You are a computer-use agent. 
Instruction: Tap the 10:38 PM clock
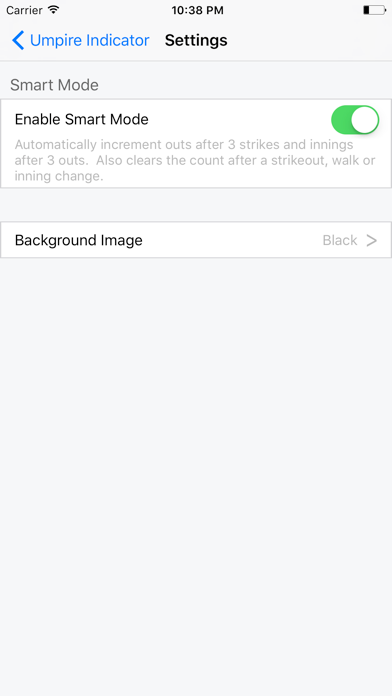click(197, 10)
